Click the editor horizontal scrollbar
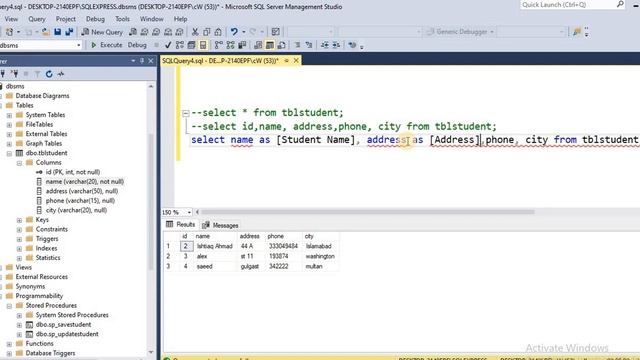Screen dimensions: 640x360 coord(367,212)
